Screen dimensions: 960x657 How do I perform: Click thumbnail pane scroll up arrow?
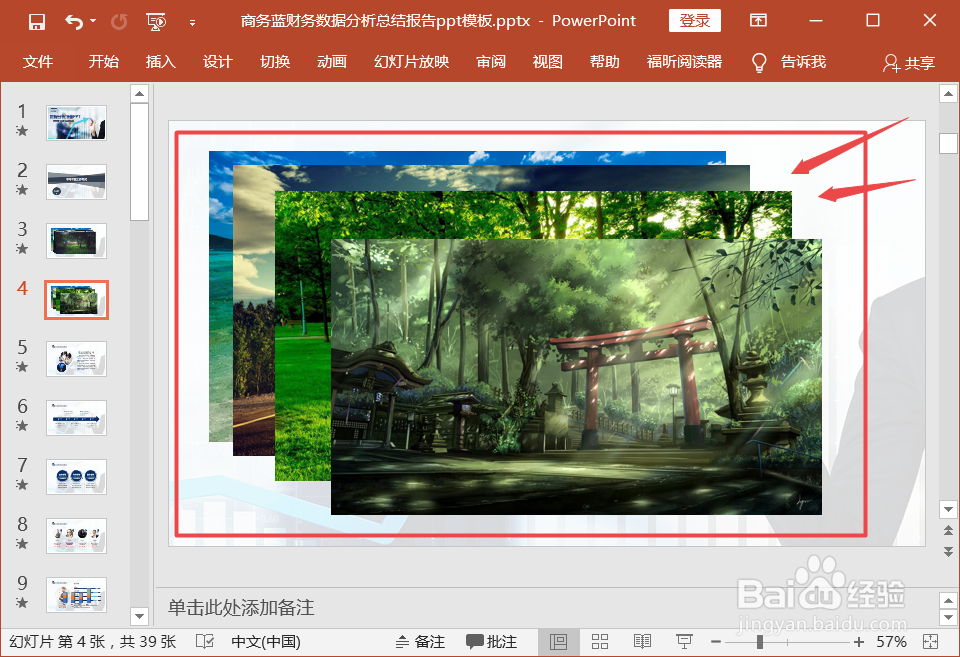point(140,94)
